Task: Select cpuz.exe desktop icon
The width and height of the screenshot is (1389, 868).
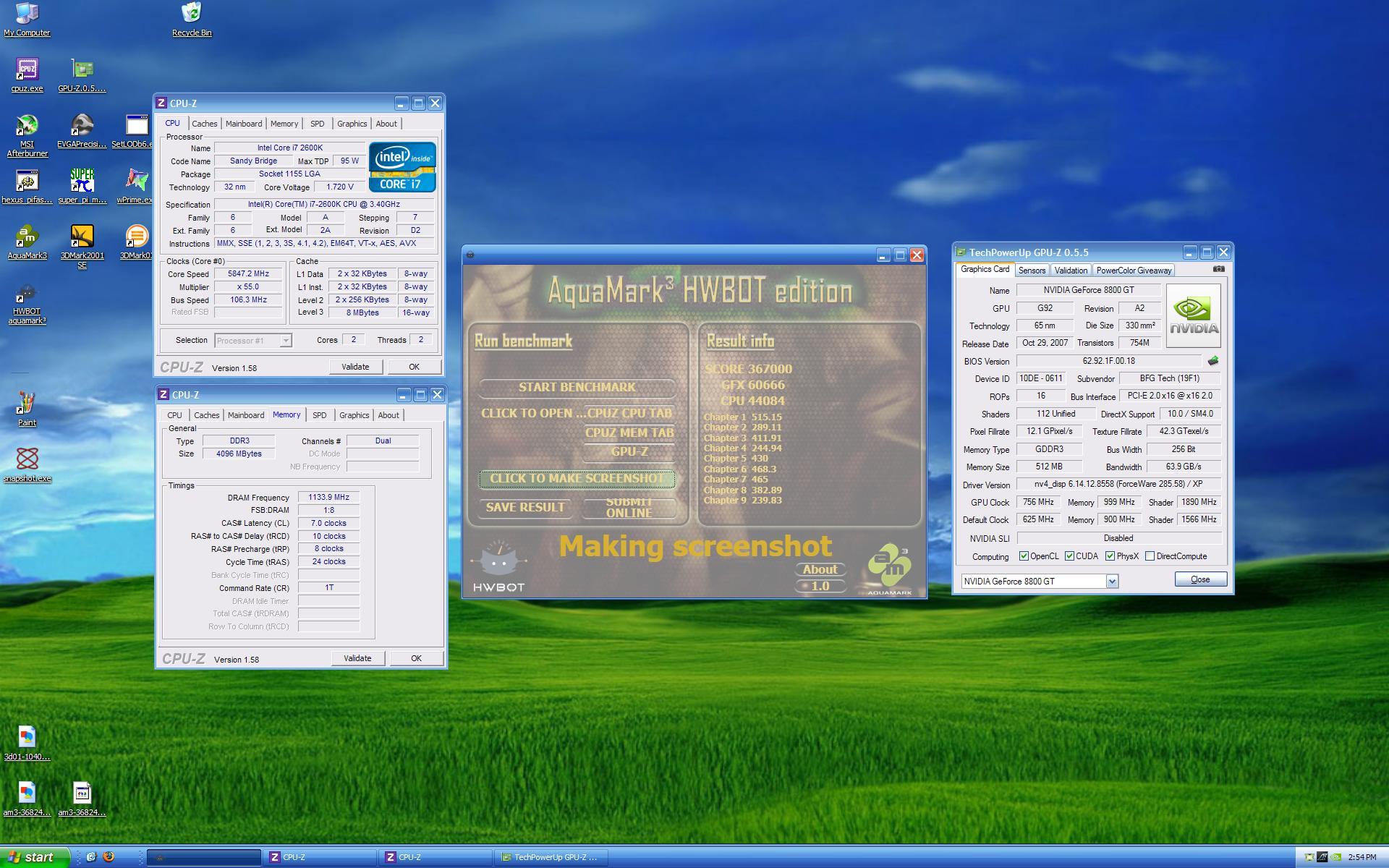Action: [x=27, y=75]
